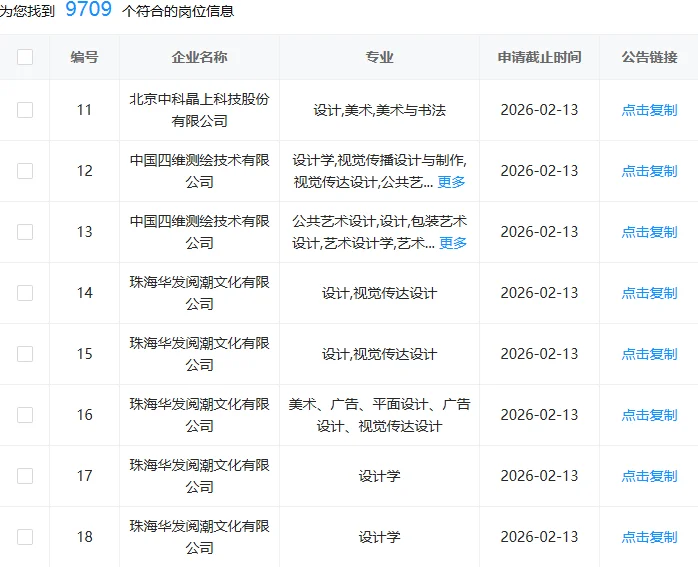This screenshot has height=567, width=698.
Task: Click deadline 2026-02-13 in row 15
Action: (x=539, y=354)
